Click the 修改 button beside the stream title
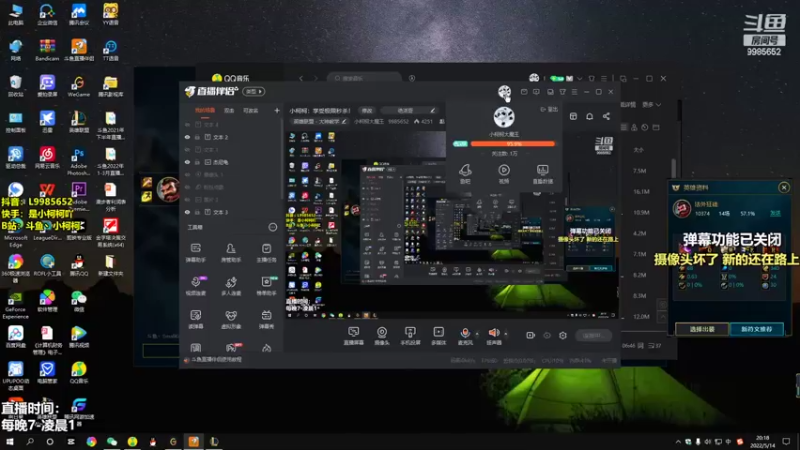 coord(367,110)
